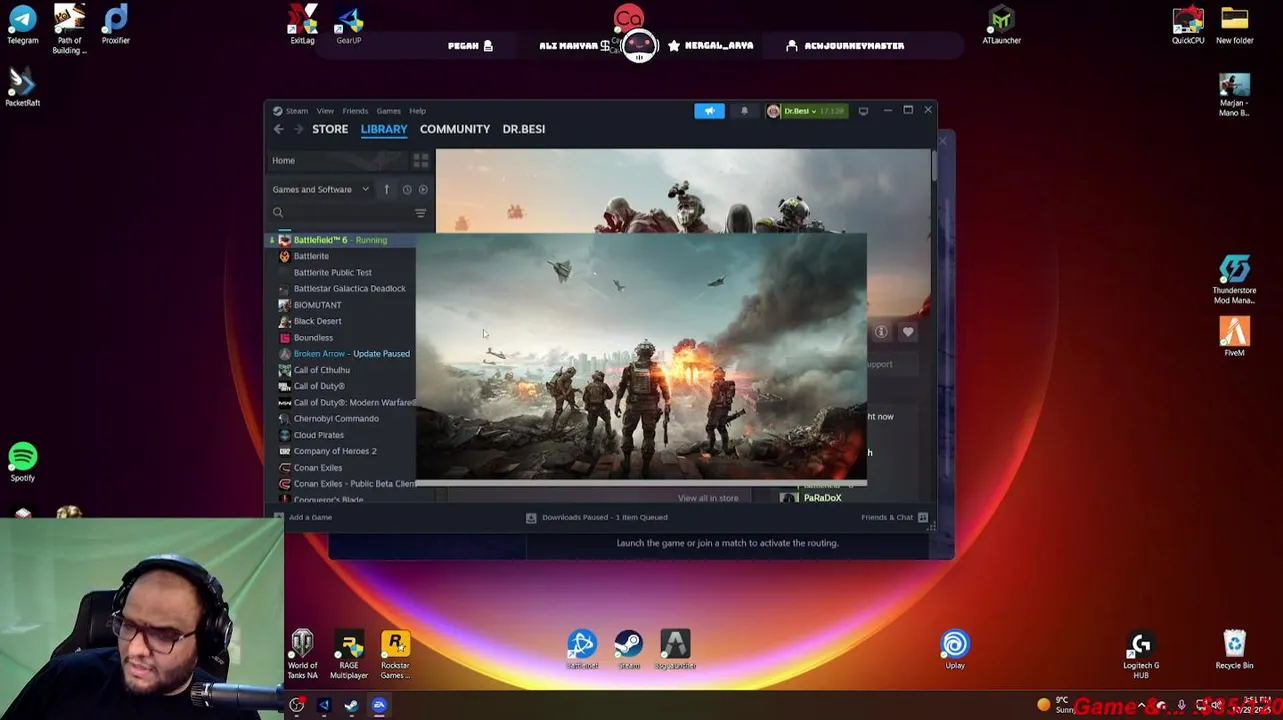Viewport: 1283px width, 720px height.
Task: Click Add a Game
Action: 302,517
